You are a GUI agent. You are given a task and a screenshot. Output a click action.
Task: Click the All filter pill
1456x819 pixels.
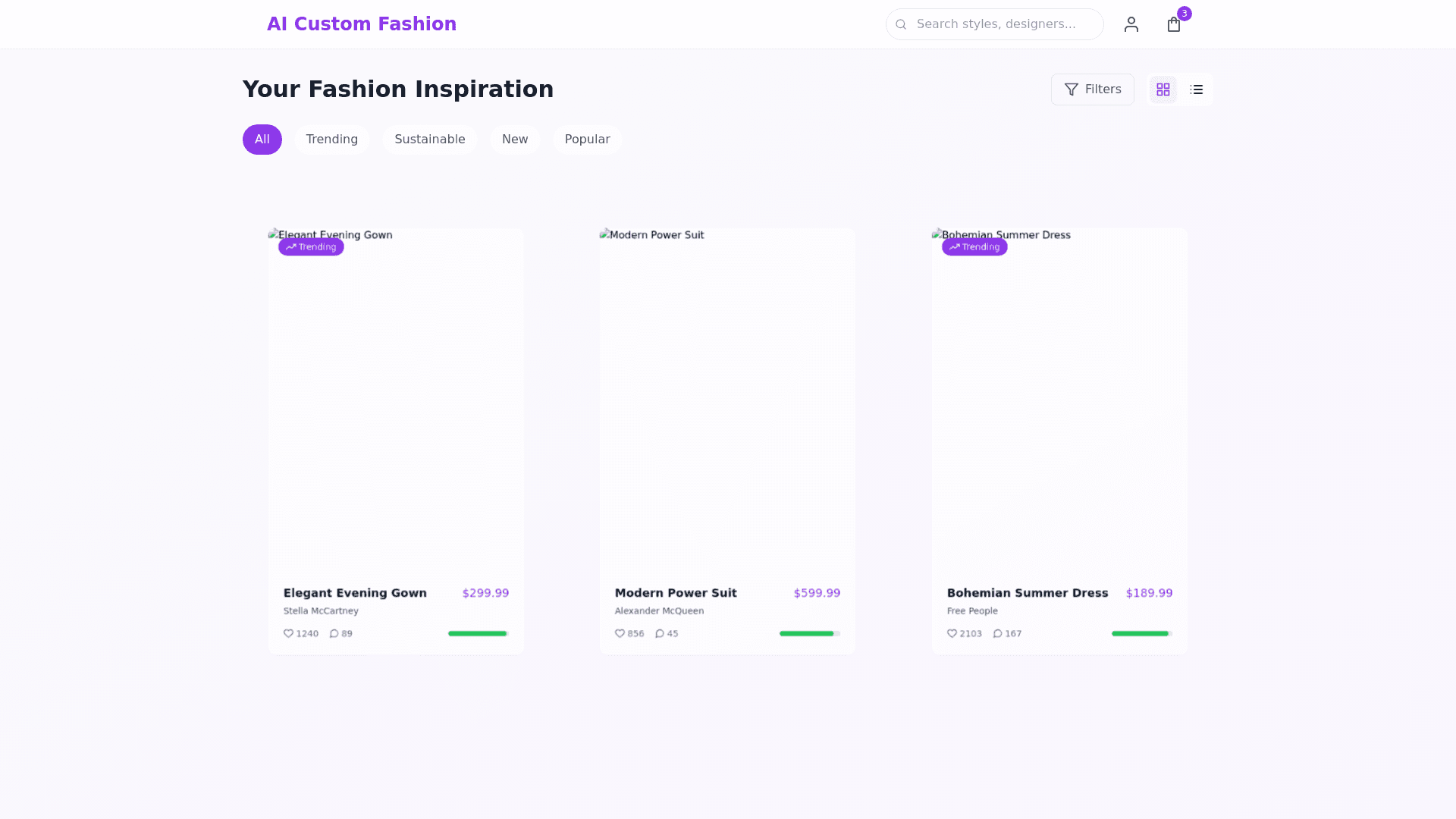point(262,140)
